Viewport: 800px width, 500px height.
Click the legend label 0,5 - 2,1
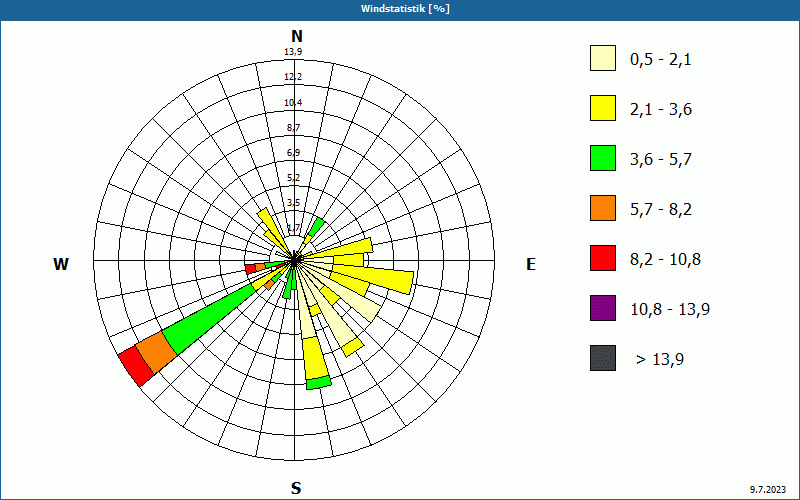pyautogui.click(x=661, y=60)
